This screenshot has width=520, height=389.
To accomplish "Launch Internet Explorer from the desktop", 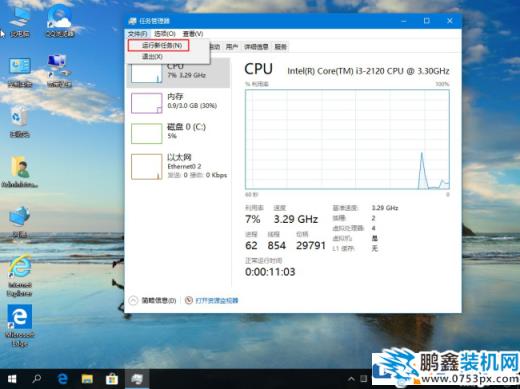I will [20, 276].
